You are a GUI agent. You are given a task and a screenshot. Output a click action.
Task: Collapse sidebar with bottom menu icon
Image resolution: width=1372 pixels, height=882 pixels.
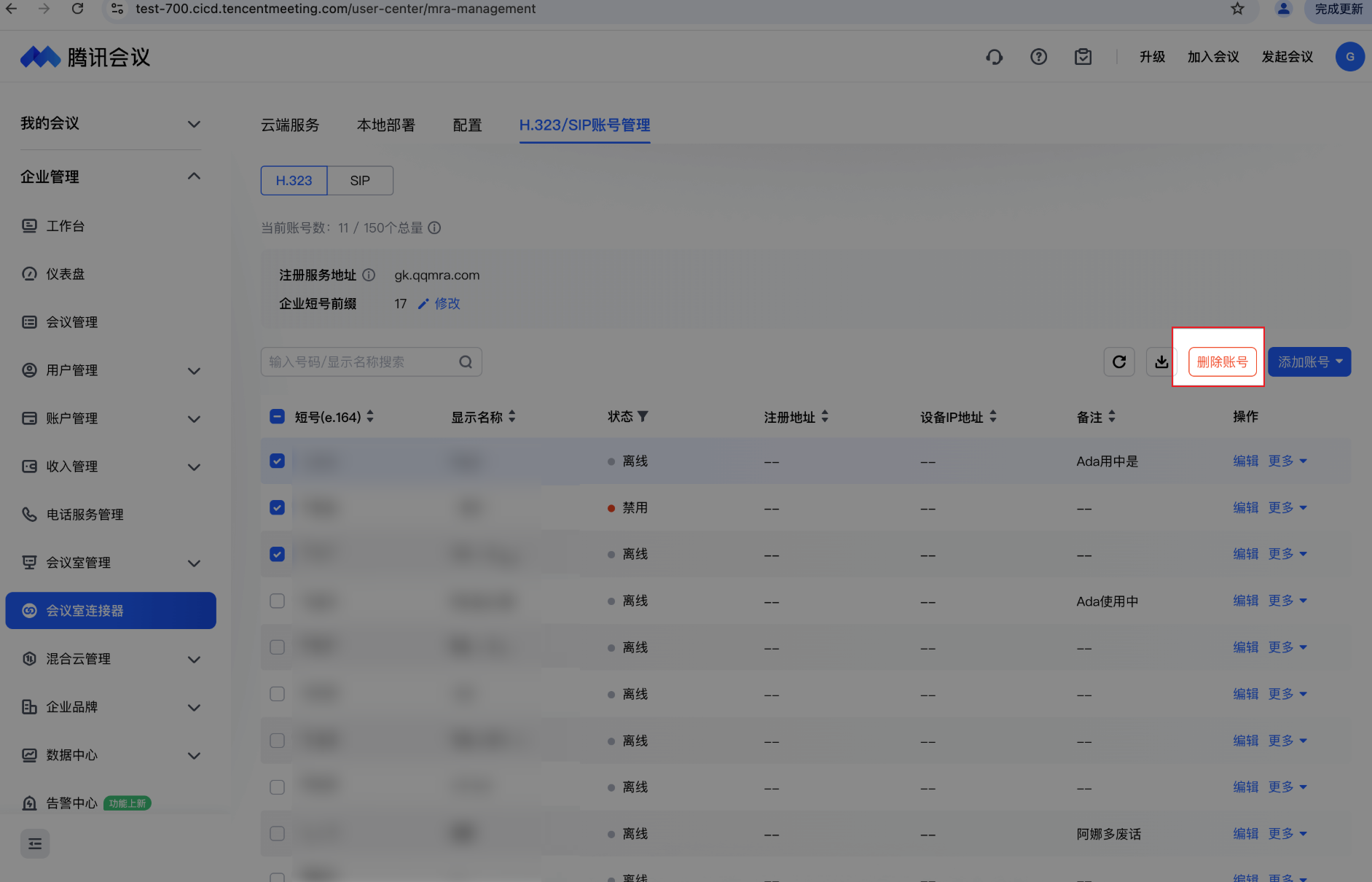click(x=35, y=843)
